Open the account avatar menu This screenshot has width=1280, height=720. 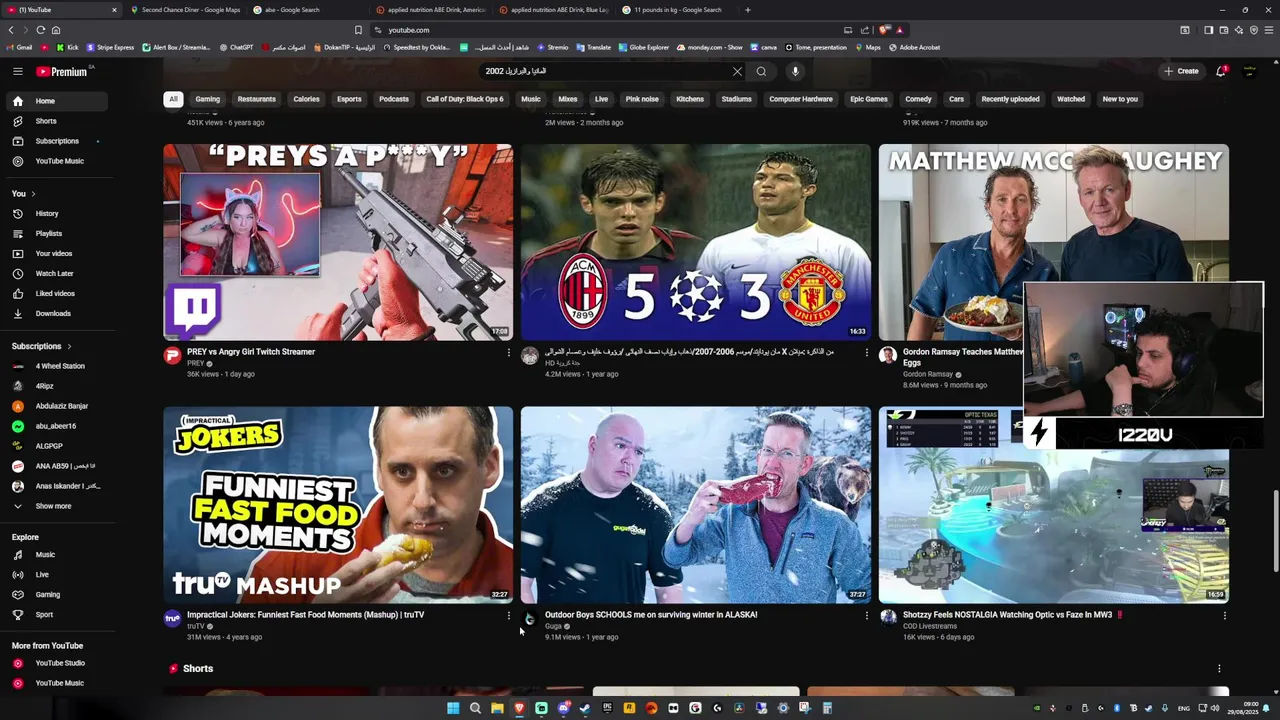(1249, 71)
